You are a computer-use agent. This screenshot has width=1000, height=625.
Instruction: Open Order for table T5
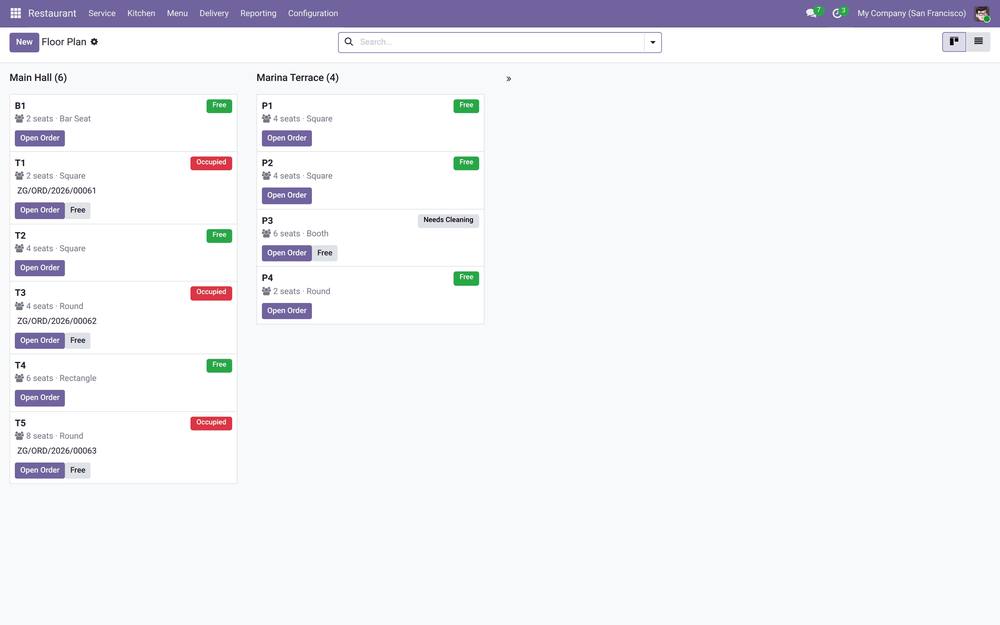coord(40,470)
